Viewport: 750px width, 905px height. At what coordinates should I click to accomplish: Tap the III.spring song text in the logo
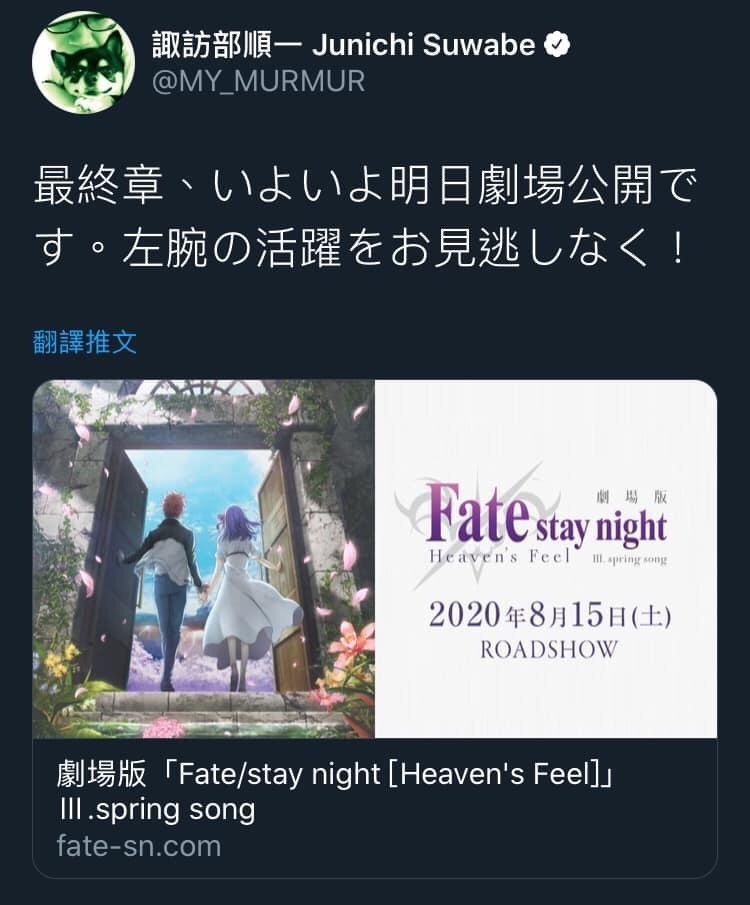pyautogui.click(x=630, y=559)
